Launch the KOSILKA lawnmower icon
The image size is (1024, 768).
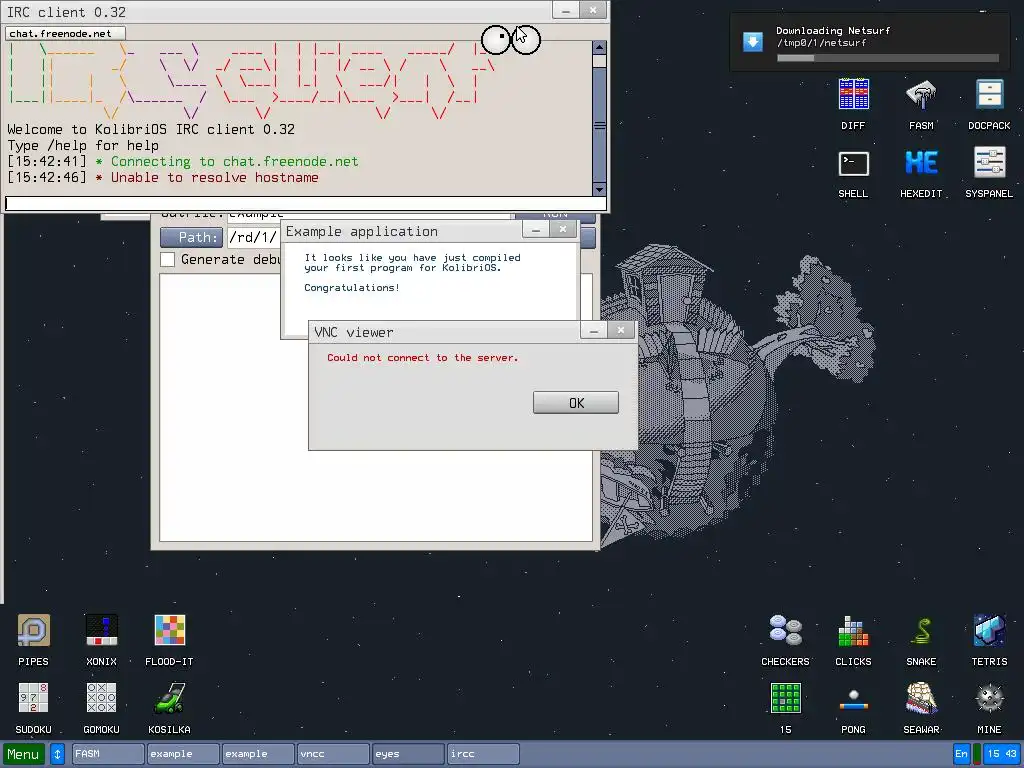tap(169, 698)
